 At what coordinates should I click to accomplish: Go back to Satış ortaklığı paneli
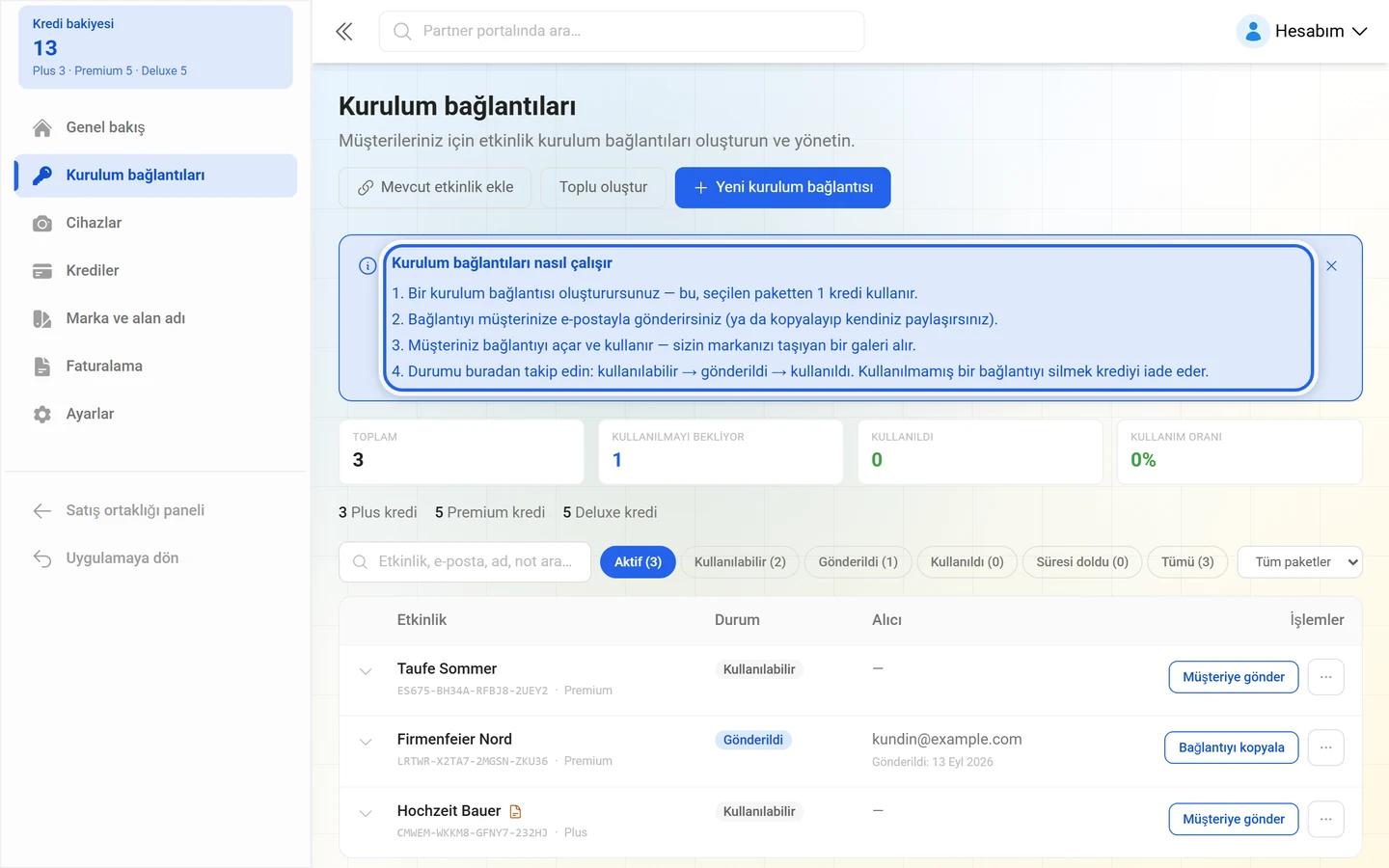156,510
